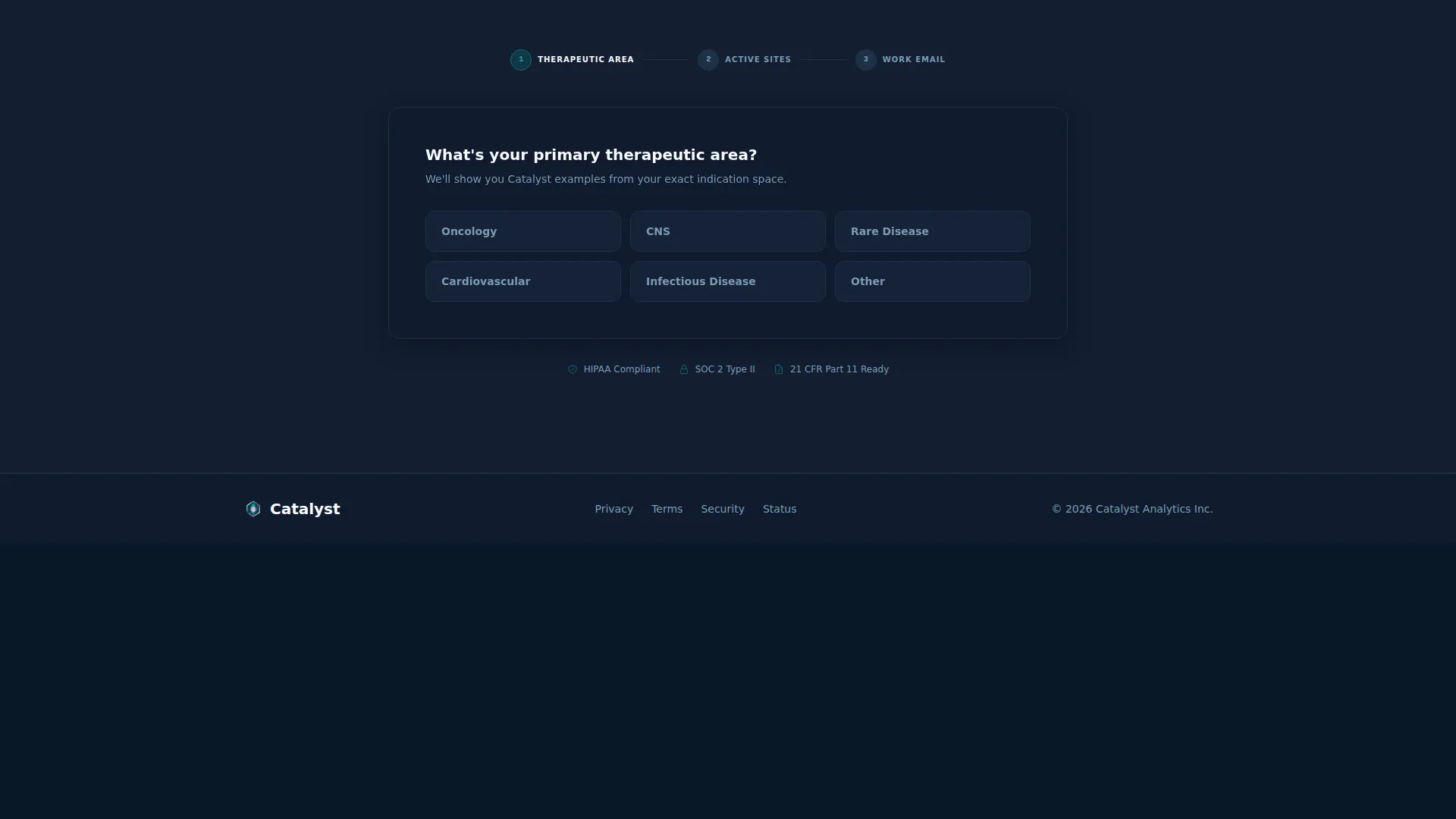Open the Privacy footer link

coord(613,509)
